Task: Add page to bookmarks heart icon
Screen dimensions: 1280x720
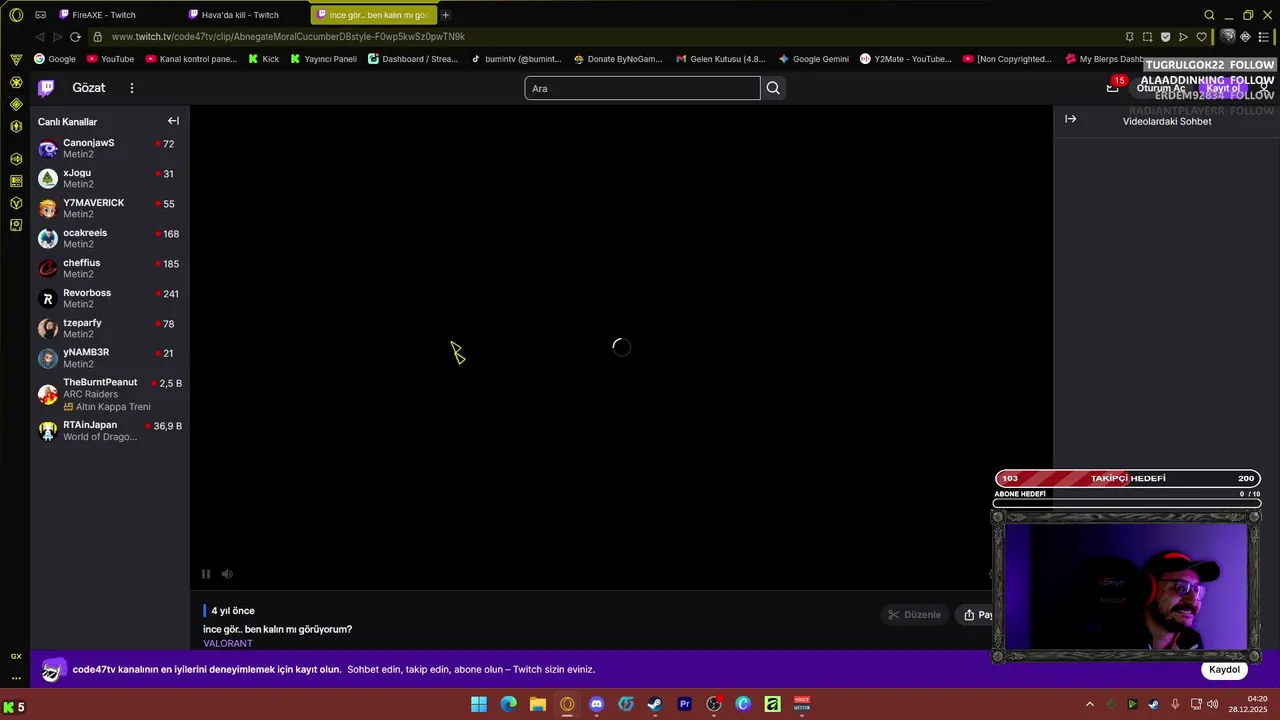Action: click(1201, 37)
